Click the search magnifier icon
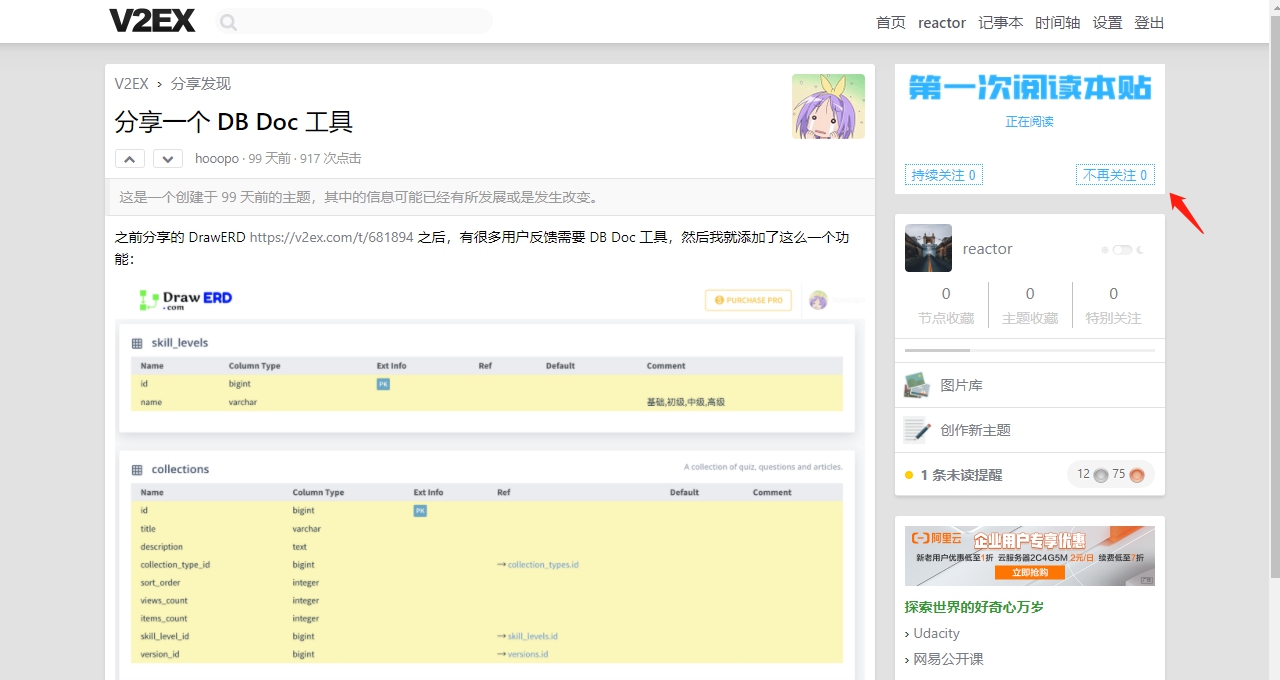 [228, 21]
